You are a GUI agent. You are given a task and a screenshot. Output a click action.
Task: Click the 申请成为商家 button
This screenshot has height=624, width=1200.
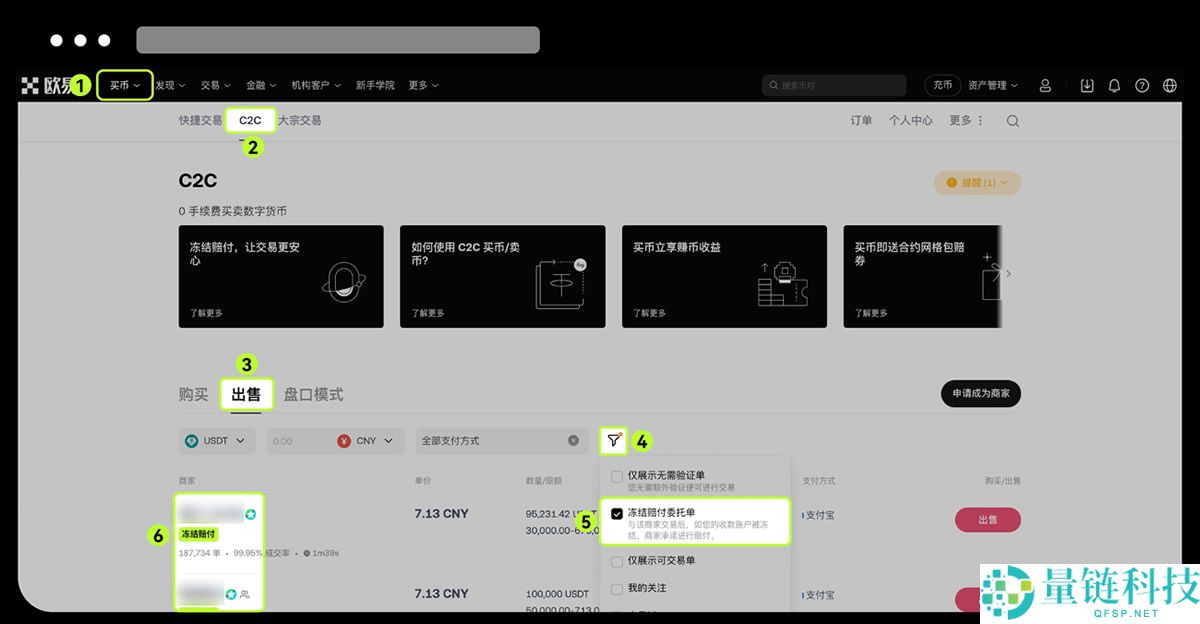pyautogui.click(x=980, y=393)
